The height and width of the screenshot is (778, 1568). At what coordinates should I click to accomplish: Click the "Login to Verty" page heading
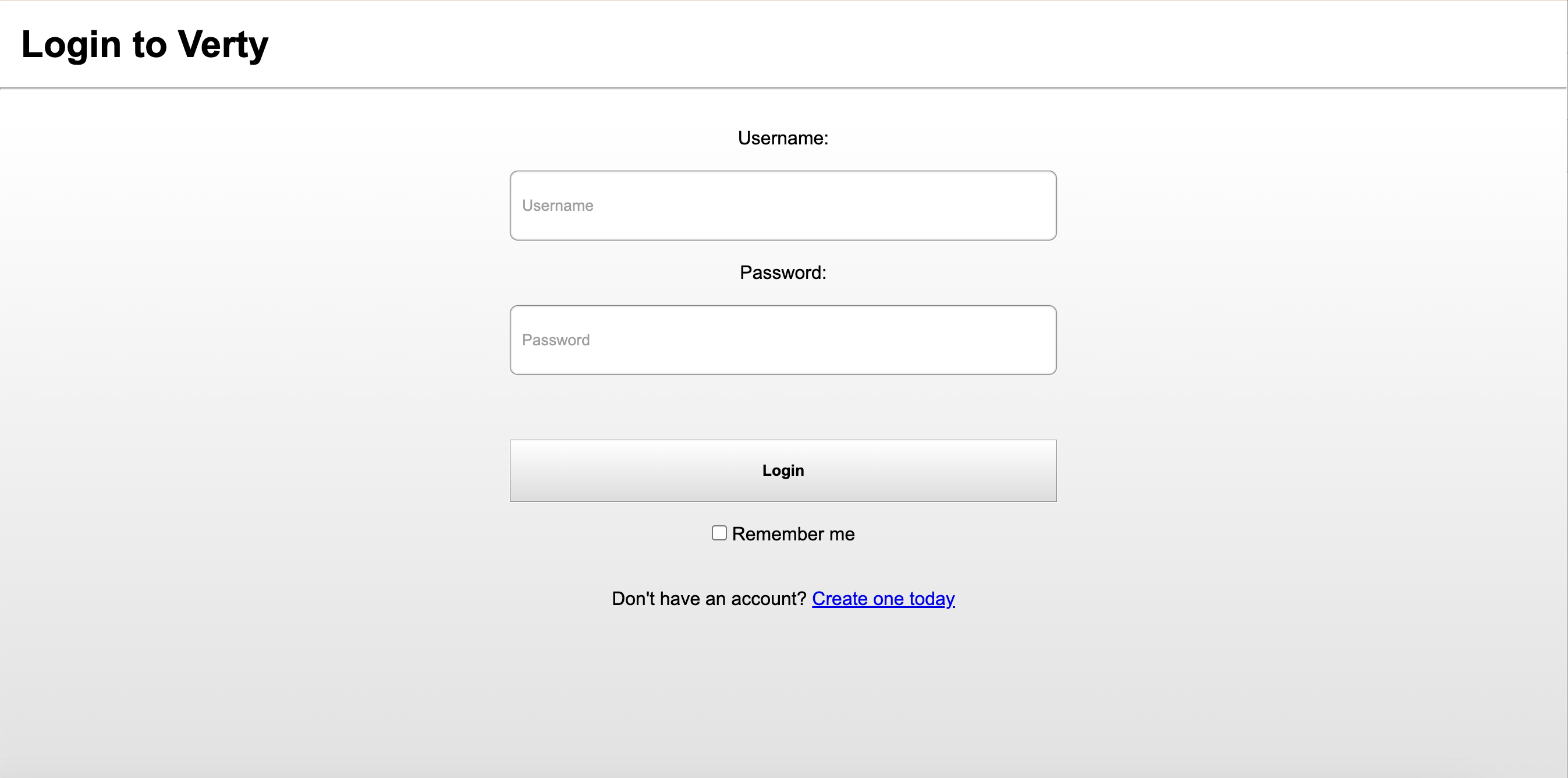click(145, 44)
